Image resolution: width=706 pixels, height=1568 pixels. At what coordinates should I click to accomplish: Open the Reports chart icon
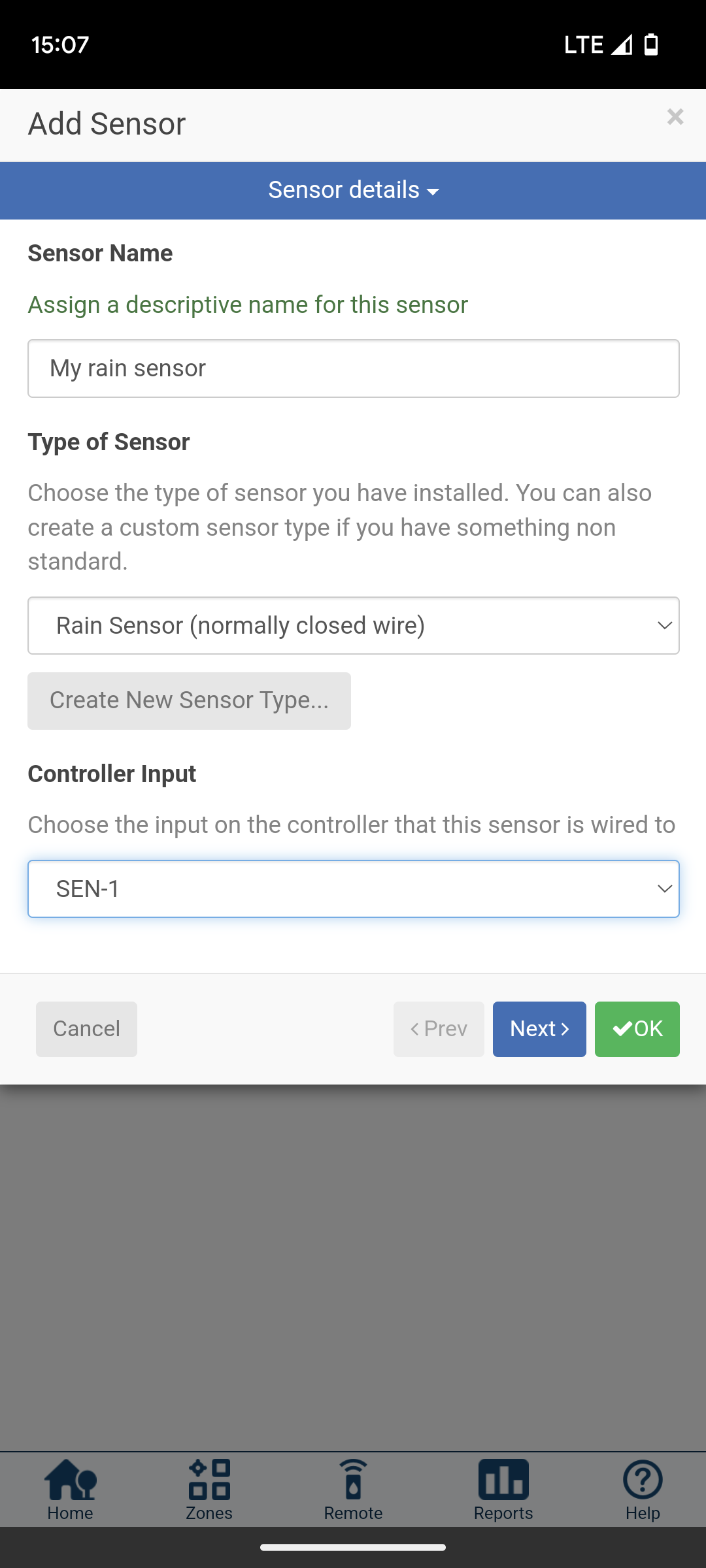tap(503, 1480)
